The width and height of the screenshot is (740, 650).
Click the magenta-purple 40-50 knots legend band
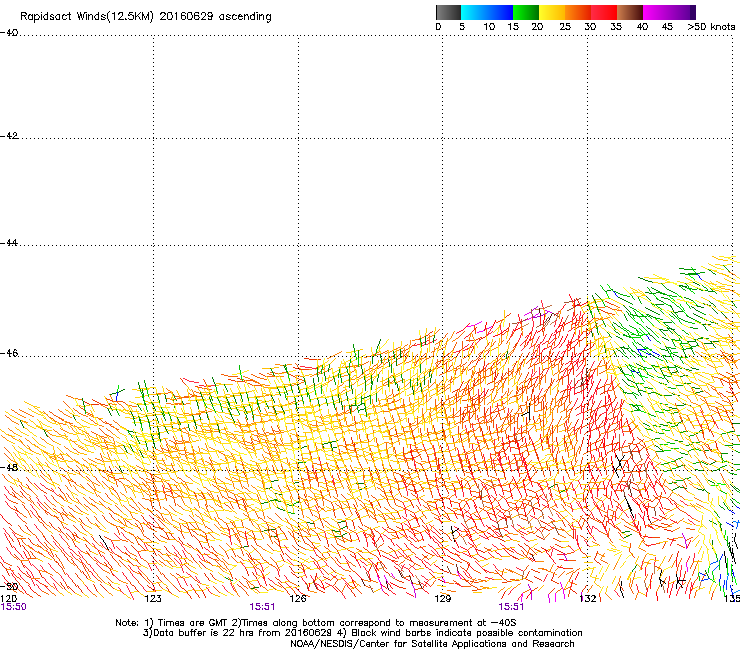[669, 12]
